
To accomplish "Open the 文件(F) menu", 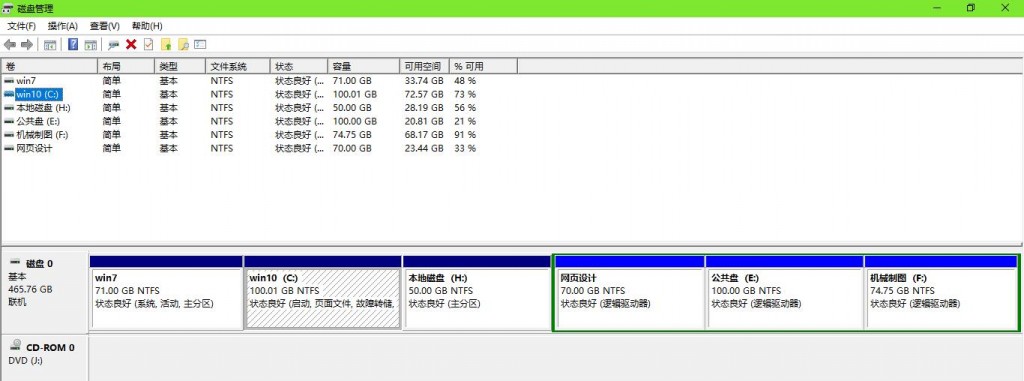I will pyautogui.click(x=22, y=26).
